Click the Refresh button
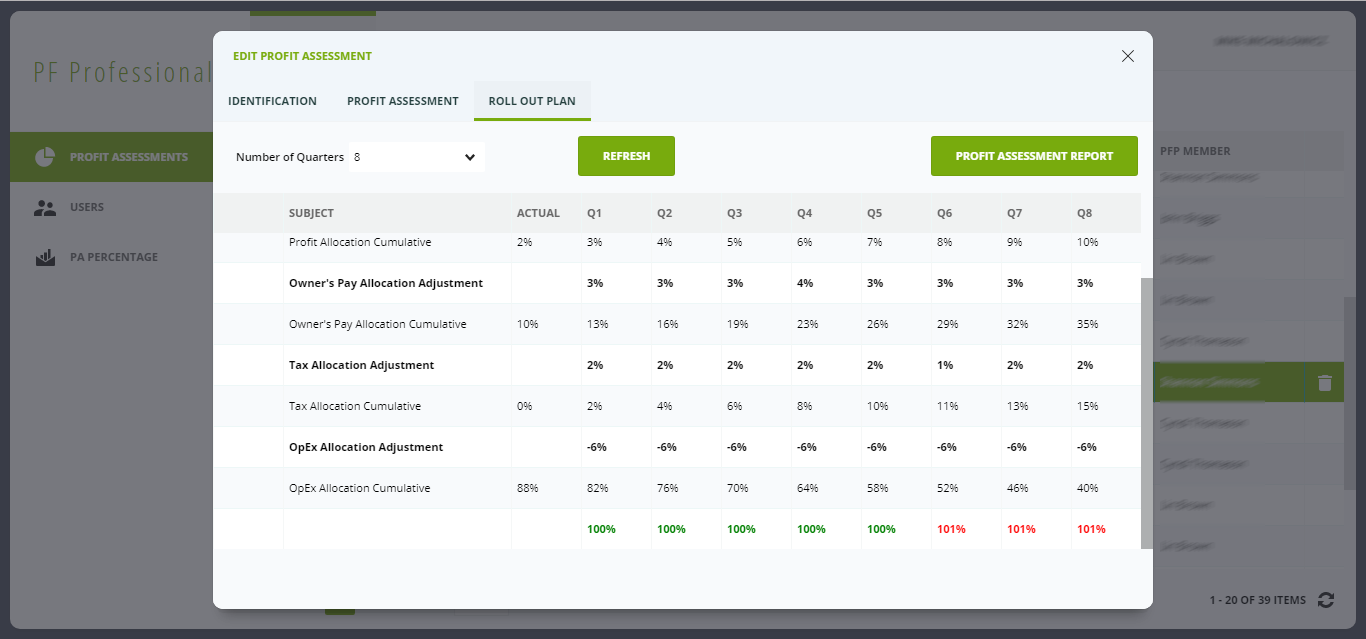The image size is (1366, 639). pos(626,156)
